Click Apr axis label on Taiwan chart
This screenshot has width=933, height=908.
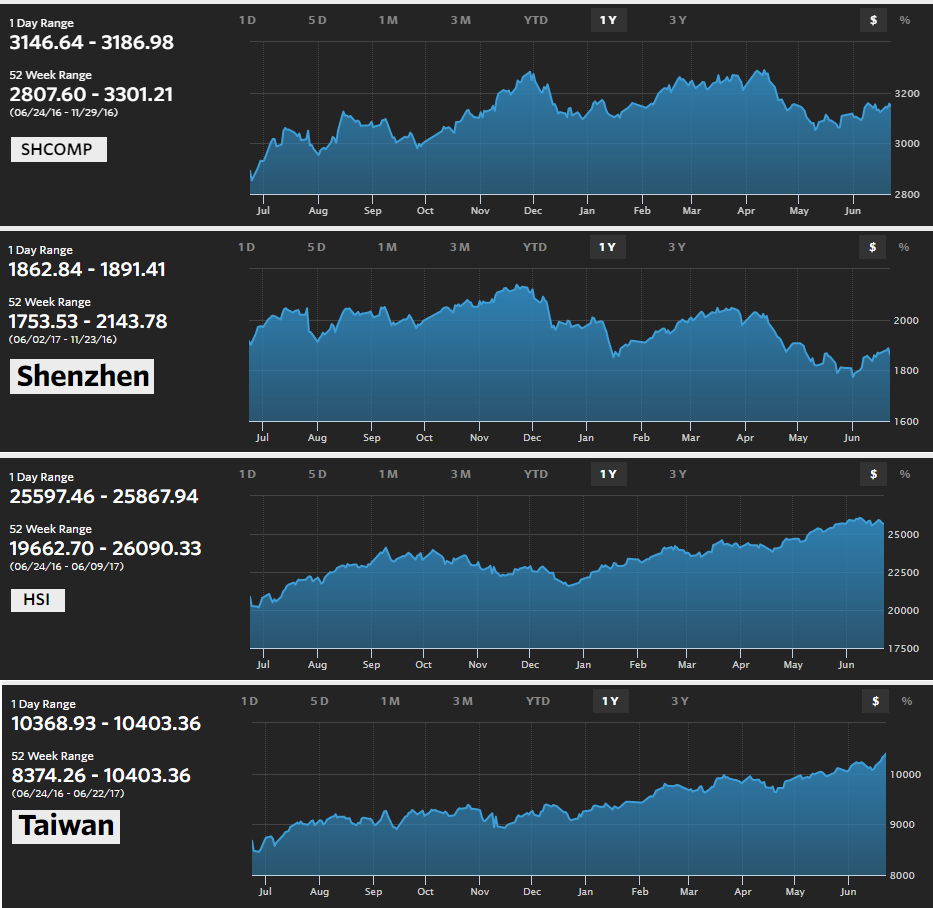(x=743, y=891)
